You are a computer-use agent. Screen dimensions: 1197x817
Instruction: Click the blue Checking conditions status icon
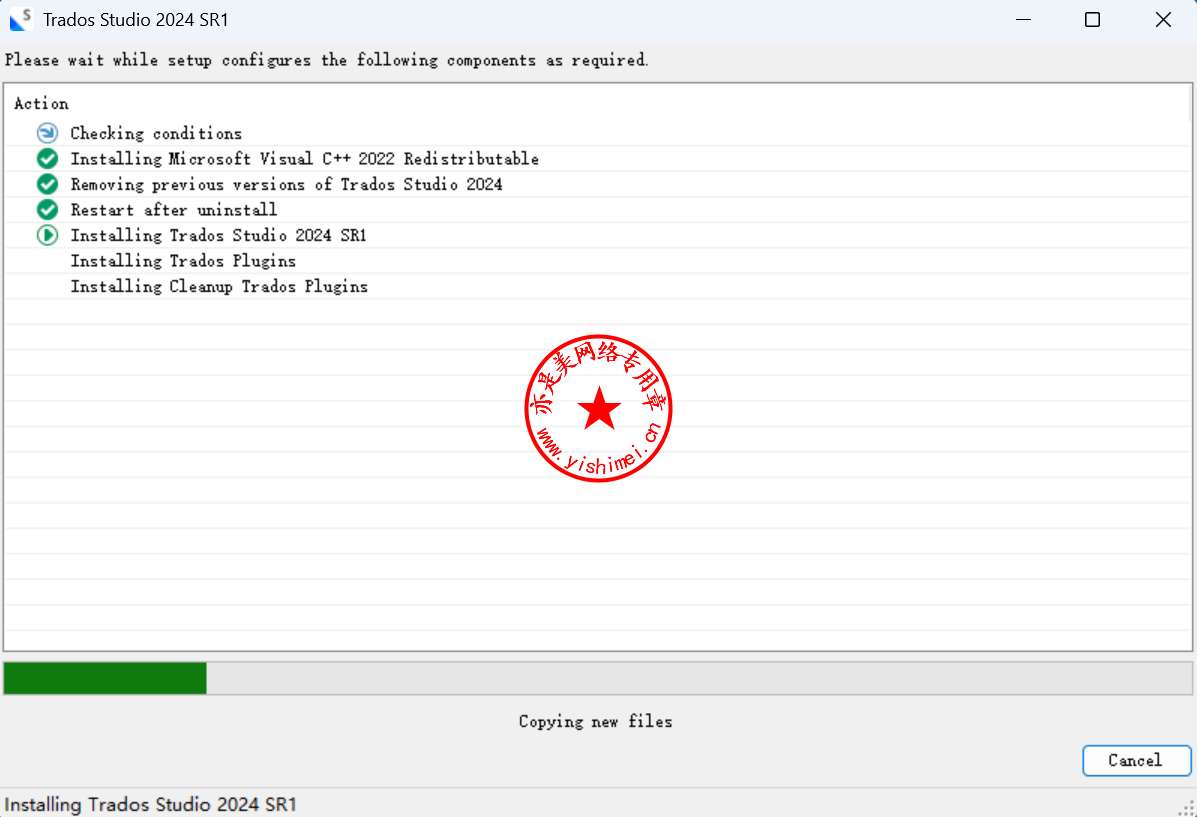47,133
